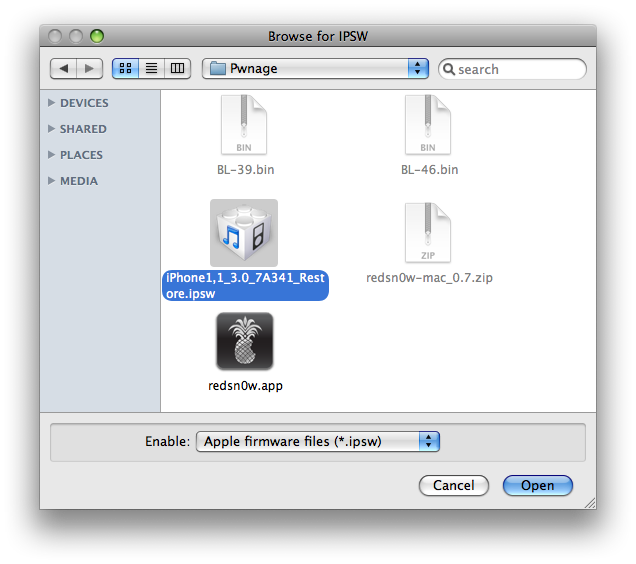Switch to list view mode
Viewport: 636px width, 564px height.
152,69
